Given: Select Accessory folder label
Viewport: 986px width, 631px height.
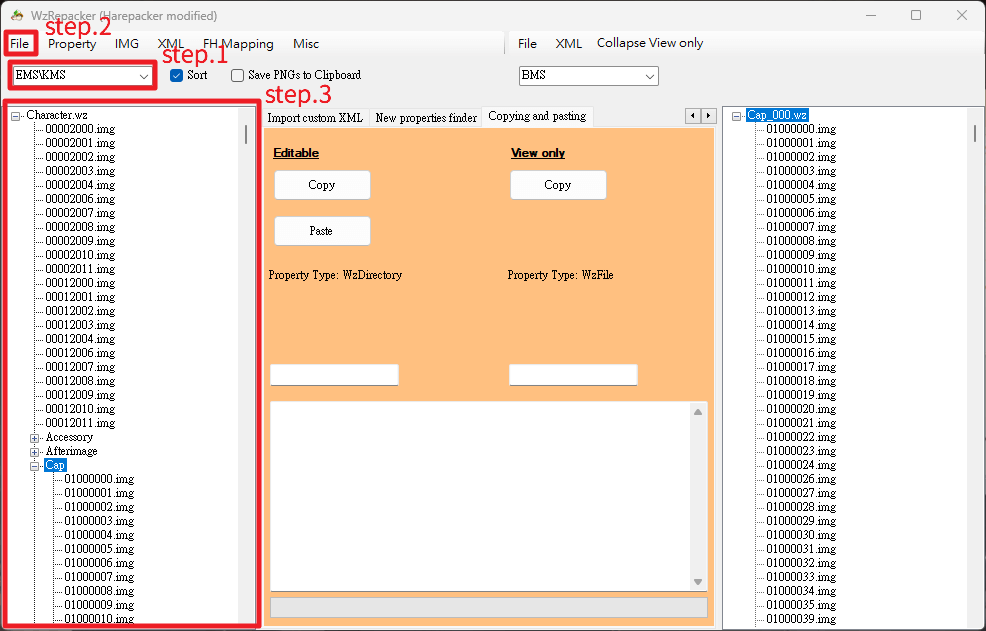Looking at the screenshot, I should tap(69, 437).
